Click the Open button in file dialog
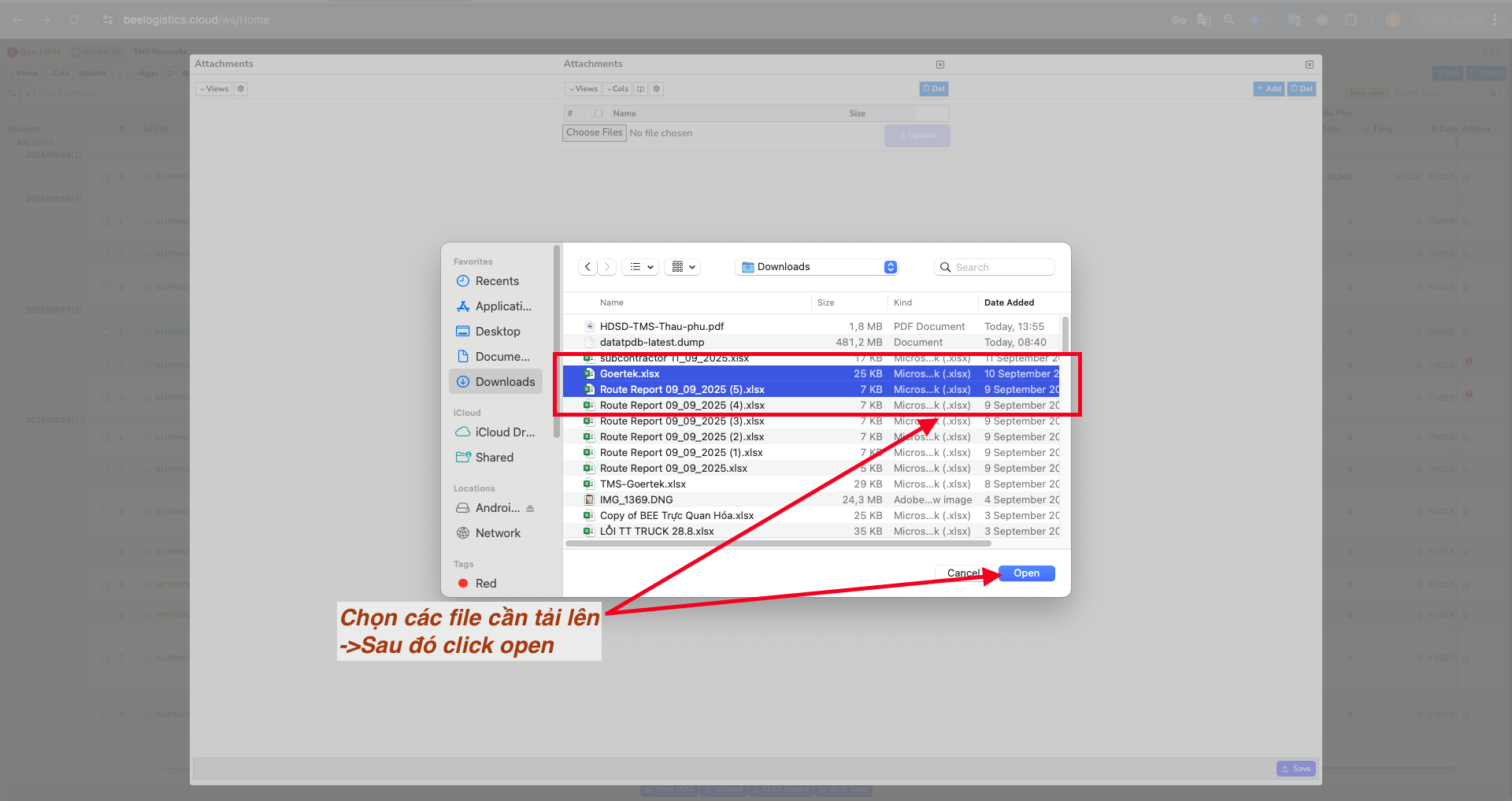Screen dimensions: 1512x801 (x=1026, y=573)
